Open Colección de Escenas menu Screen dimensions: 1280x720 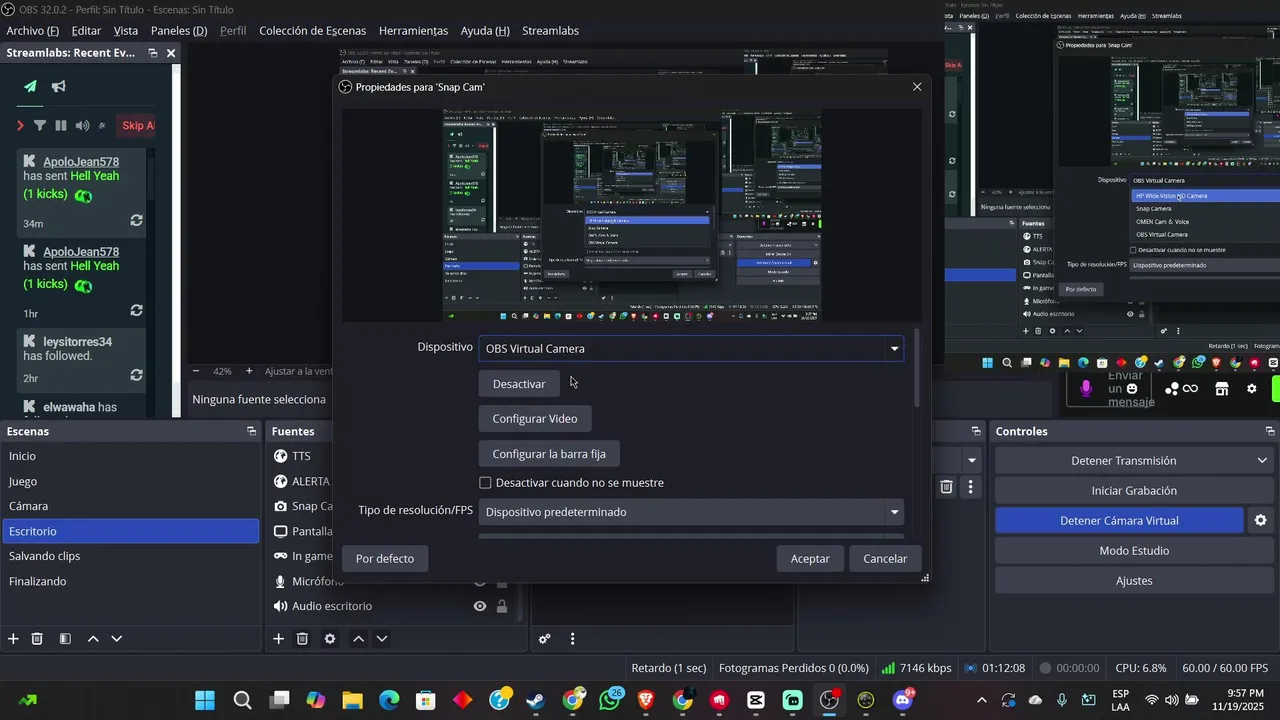point(312,31)
